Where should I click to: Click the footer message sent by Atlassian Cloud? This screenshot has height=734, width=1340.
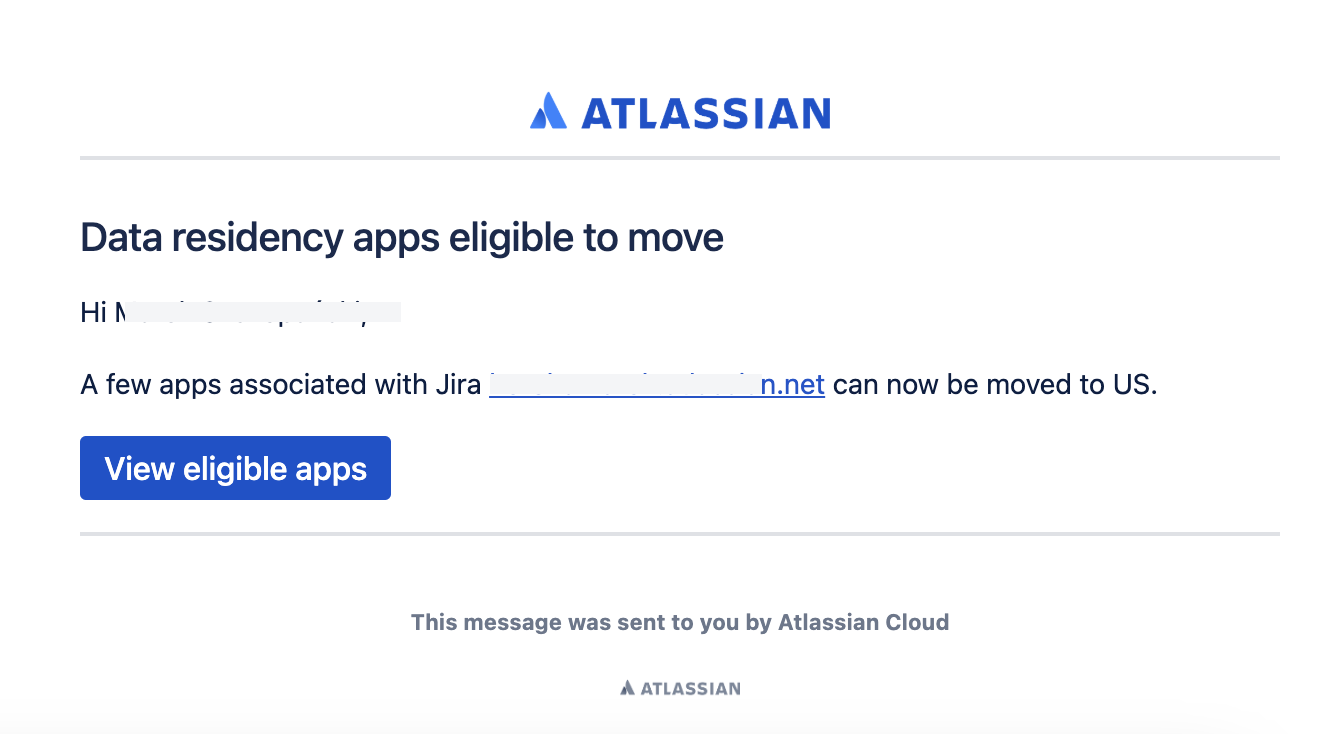point(680,622)
